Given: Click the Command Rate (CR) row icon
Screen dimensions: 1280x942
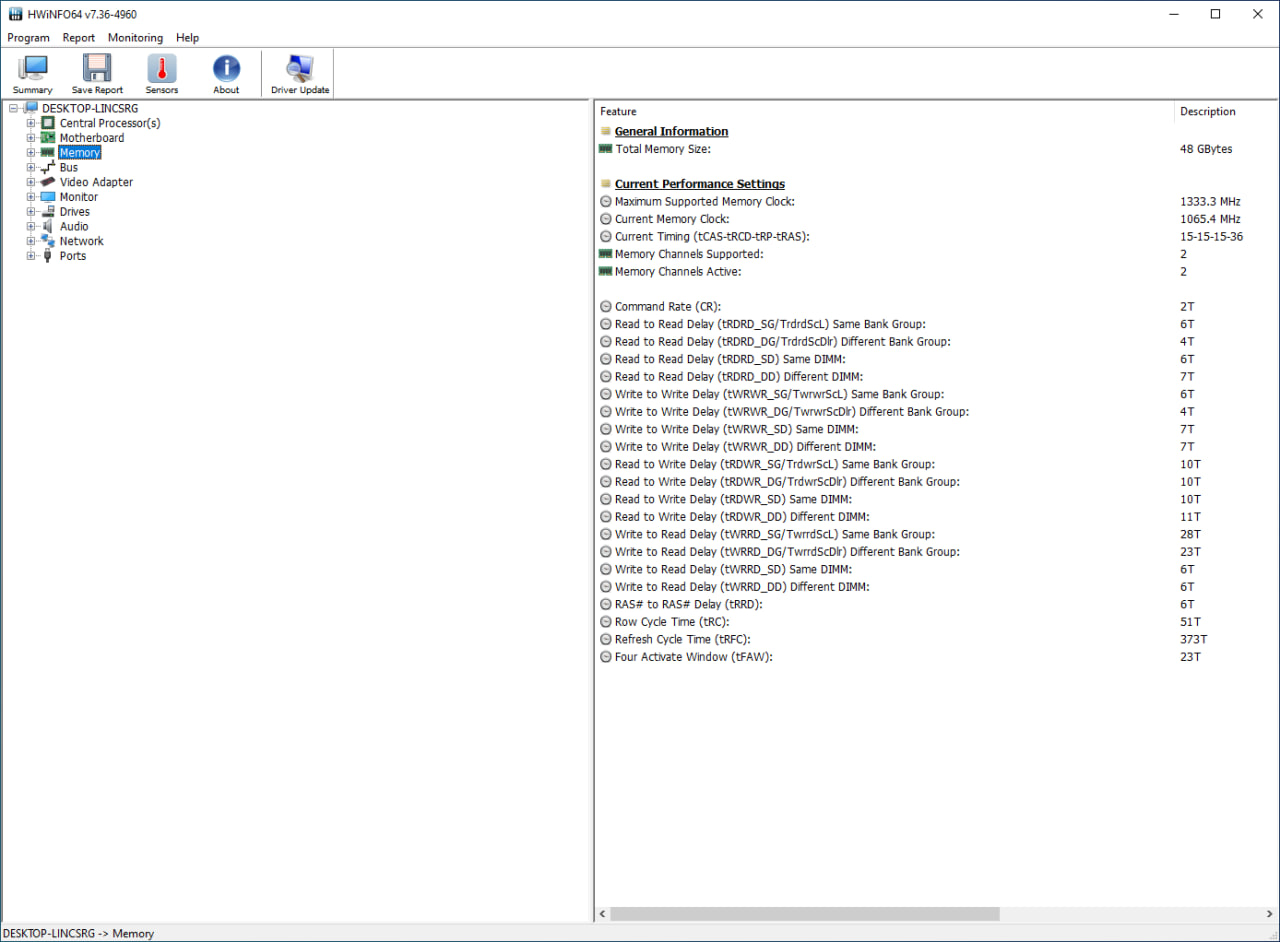Looking at the screenshot, I should (605, 307).
